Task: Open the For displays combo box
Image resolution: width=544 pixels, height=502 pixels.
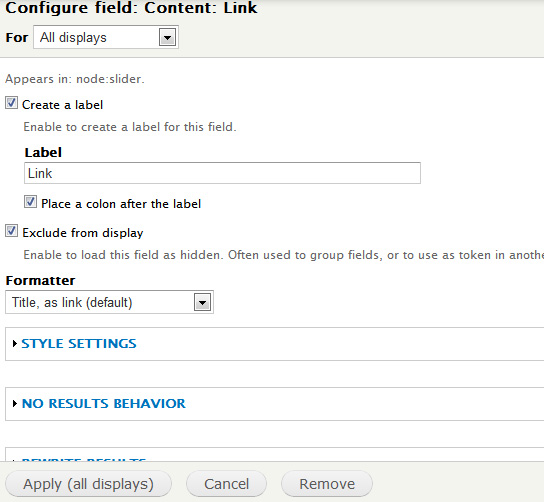Action: click(x=106, y=37)
